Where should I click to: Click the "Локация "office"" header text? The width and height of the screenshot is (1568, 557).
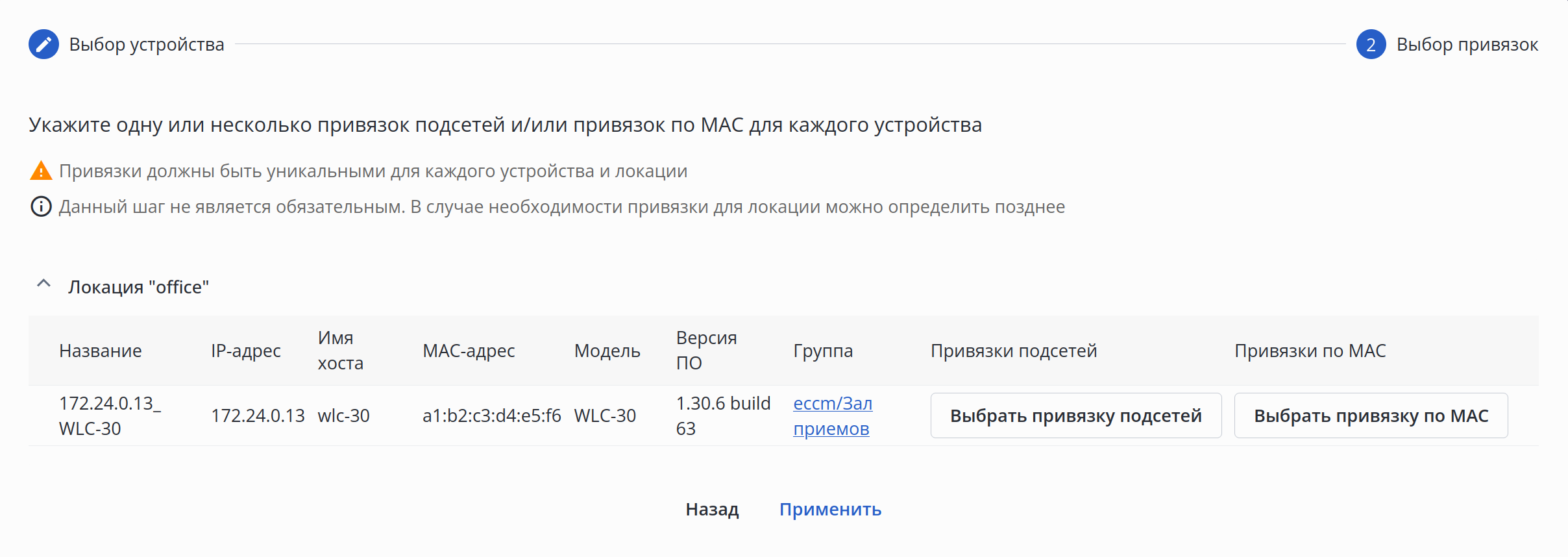138,287
